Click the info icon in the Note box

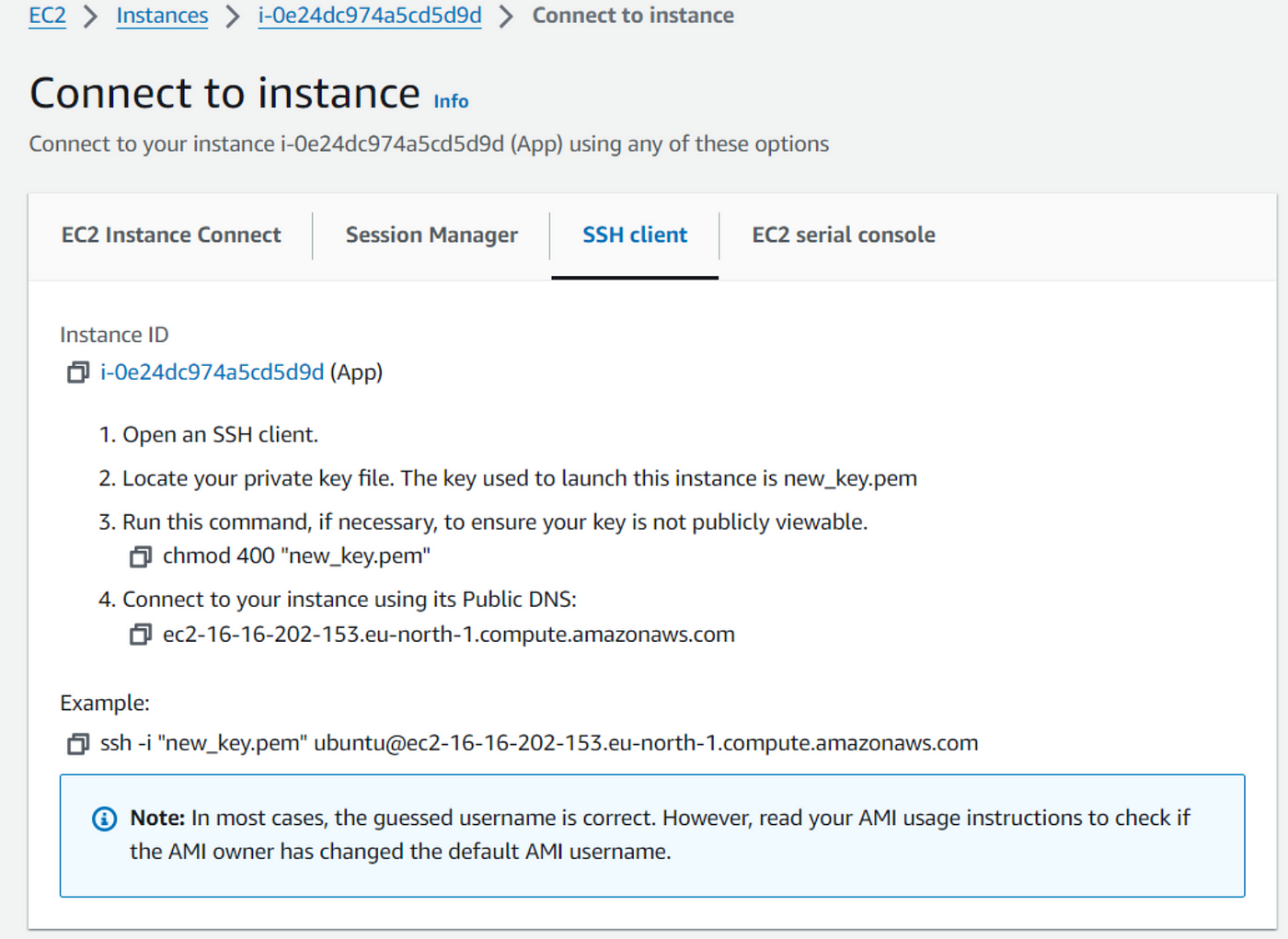pos(105,819)
